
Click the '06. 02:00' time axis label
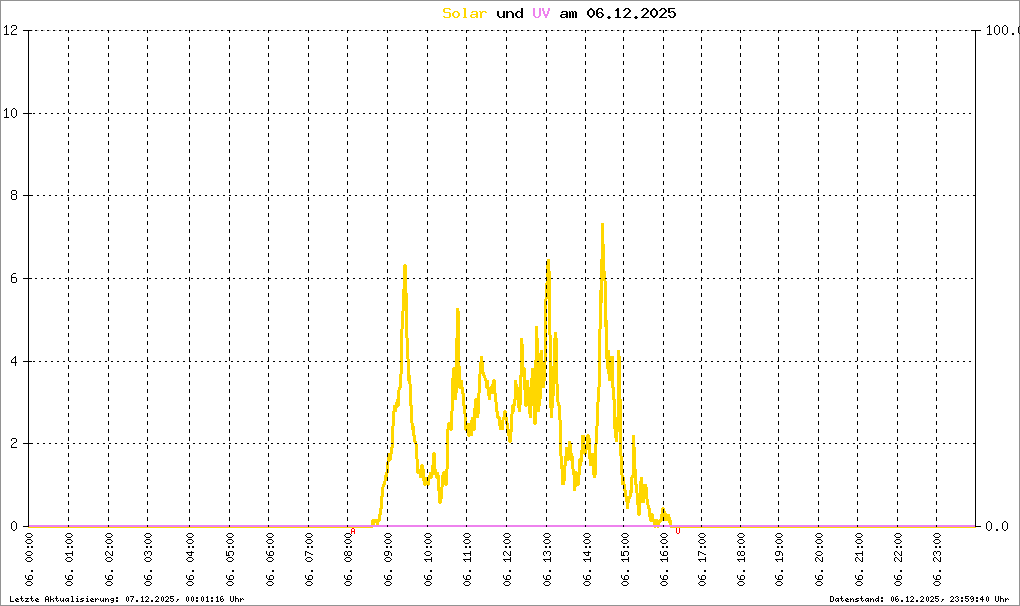(x=109, y=560)
